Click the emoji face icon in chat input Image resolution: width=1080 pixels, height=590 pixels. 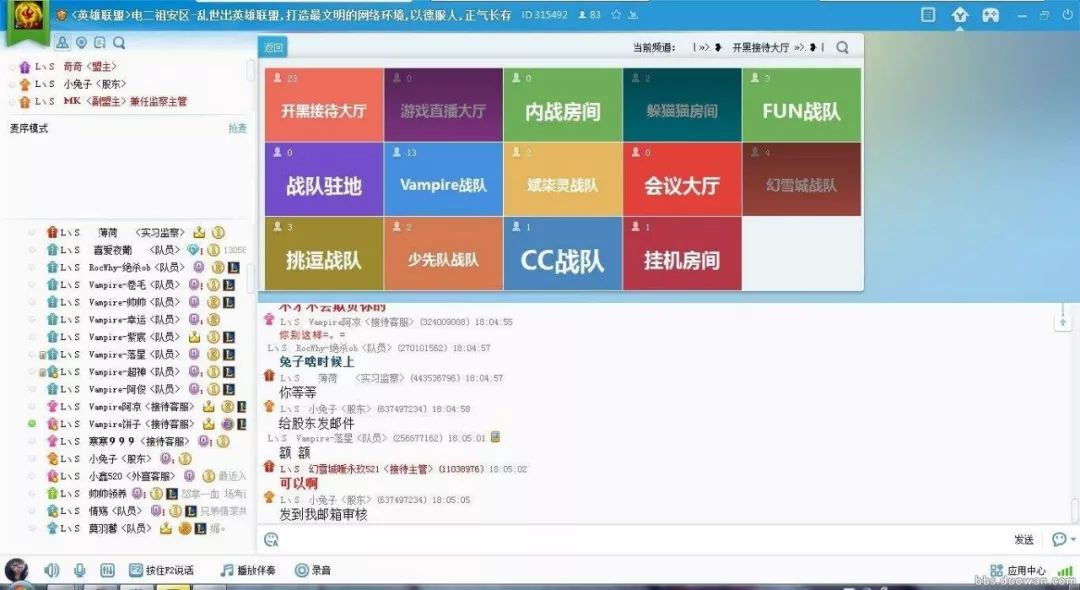[270, 539]
